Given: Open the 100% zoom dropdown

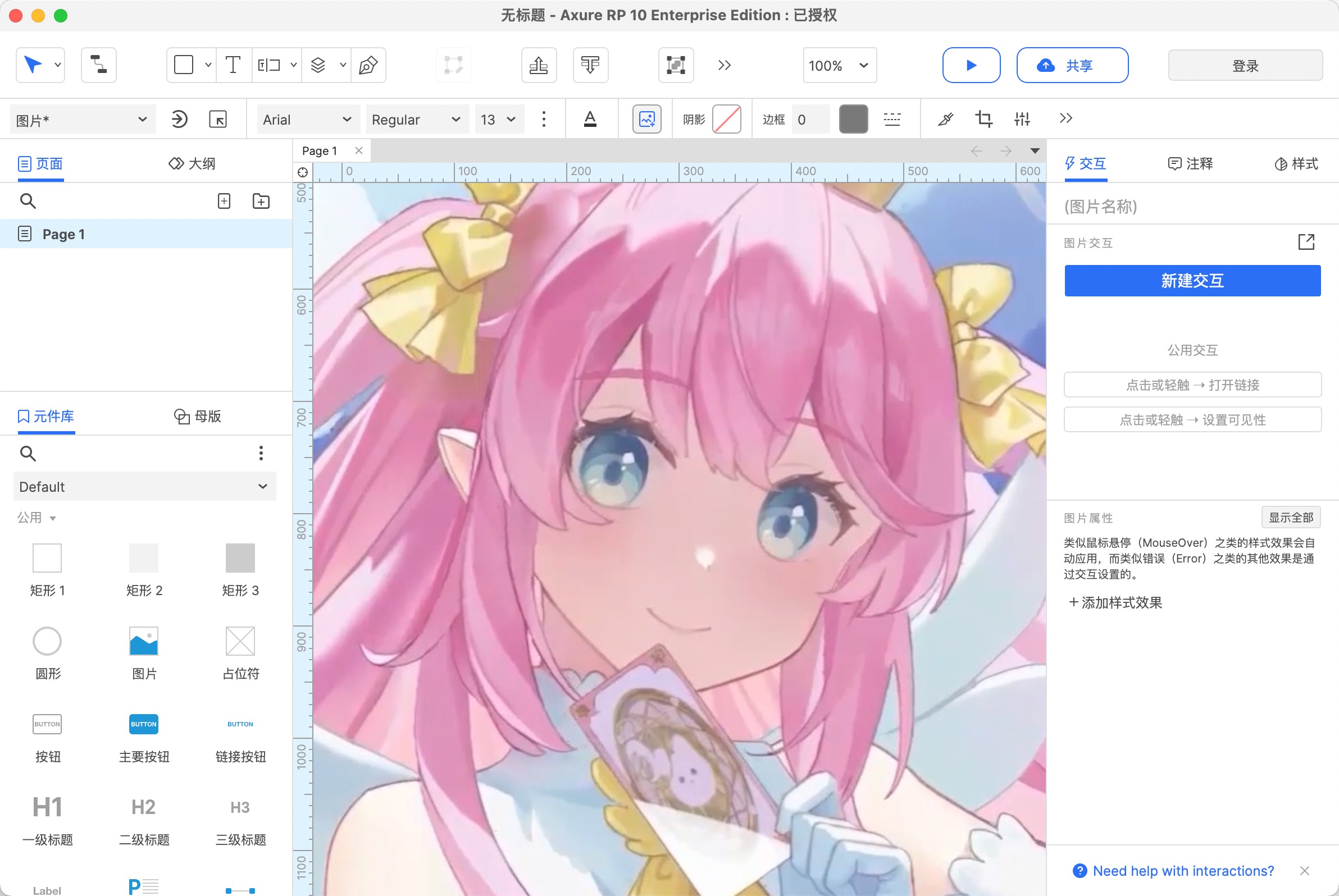Looking at the screenshot, I should click(x=840, y=65).
